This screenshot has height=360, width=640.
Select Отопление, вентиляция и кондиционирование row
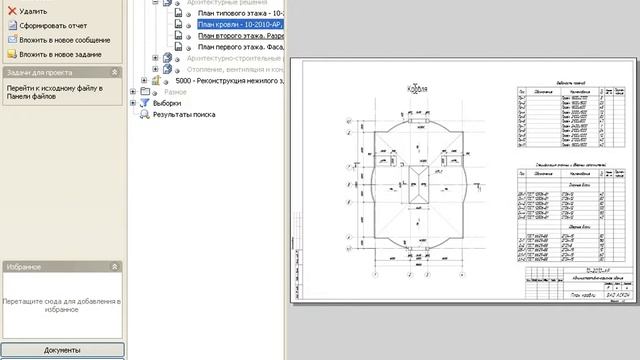235,69
